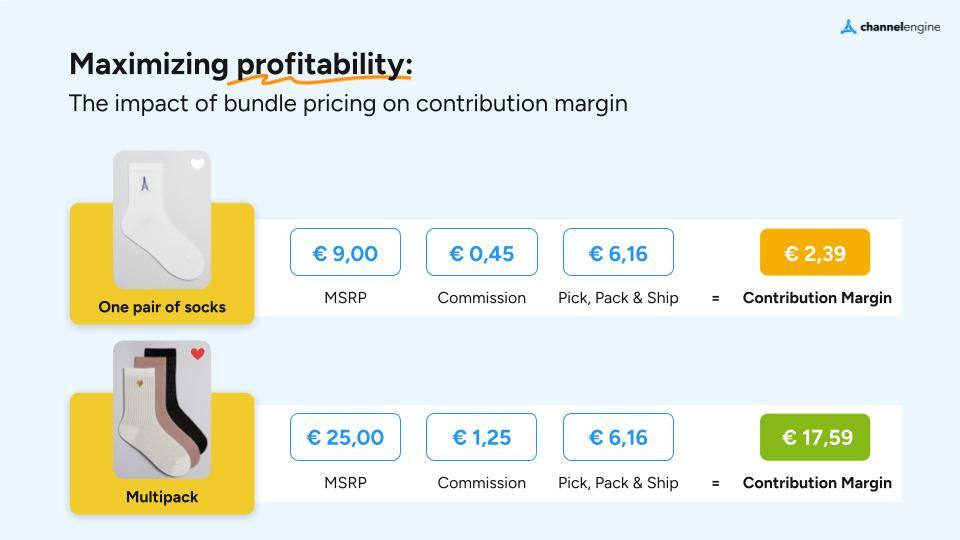
Task: Toggle white heart on single sock image
Action: point(198,164)
